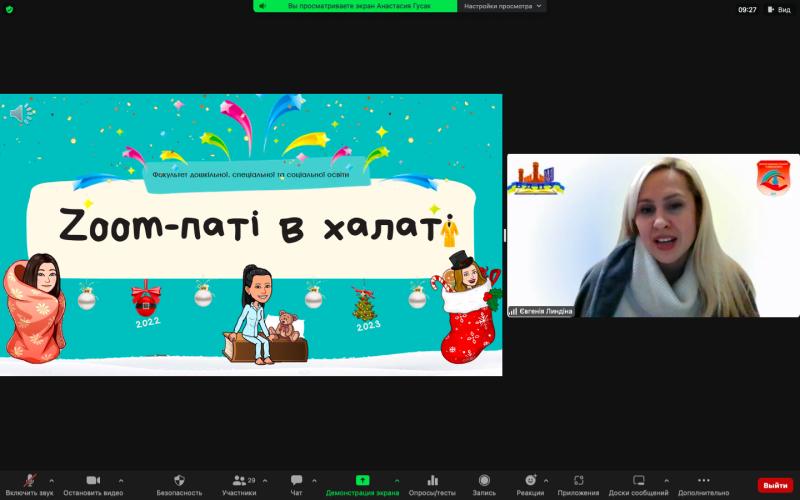Expand caret next to Реакции

pos(546,481)
